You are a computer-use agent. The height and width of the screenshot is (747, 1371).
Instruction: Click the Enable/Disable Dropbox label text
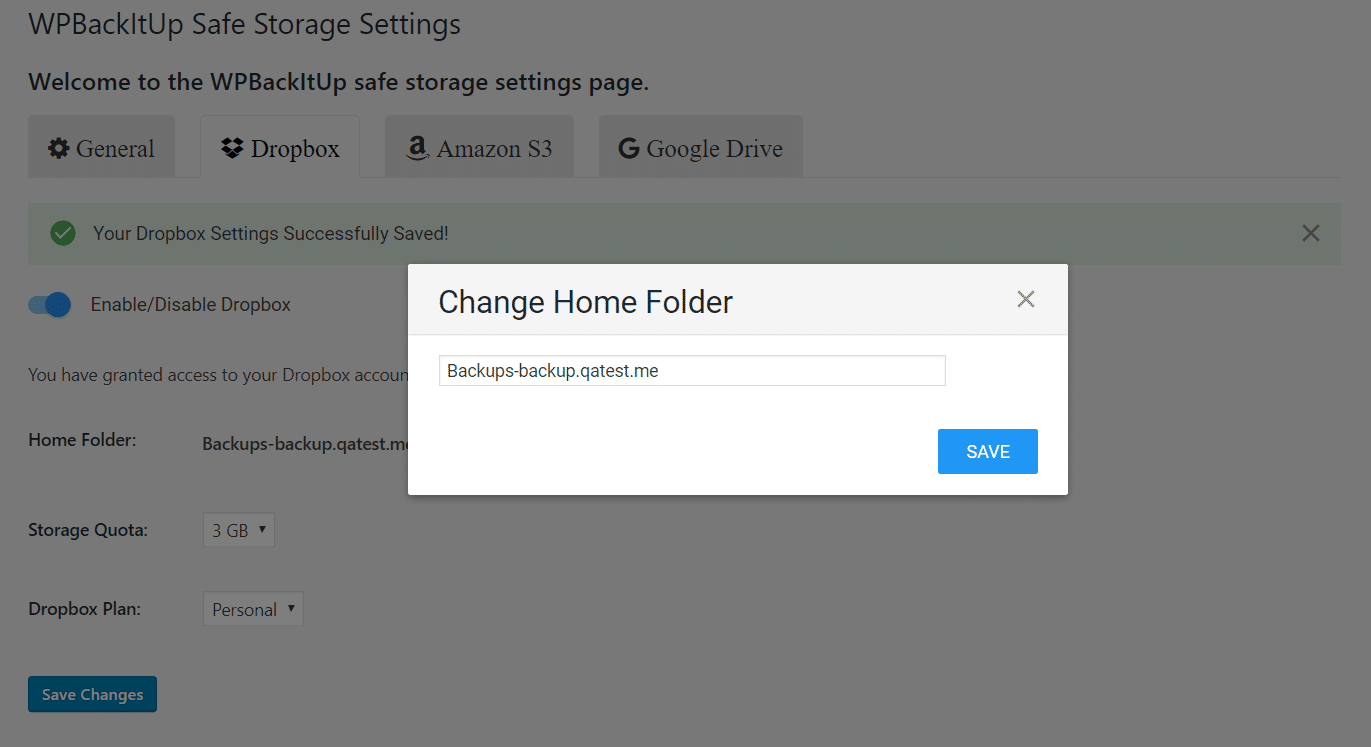[190, 305]
